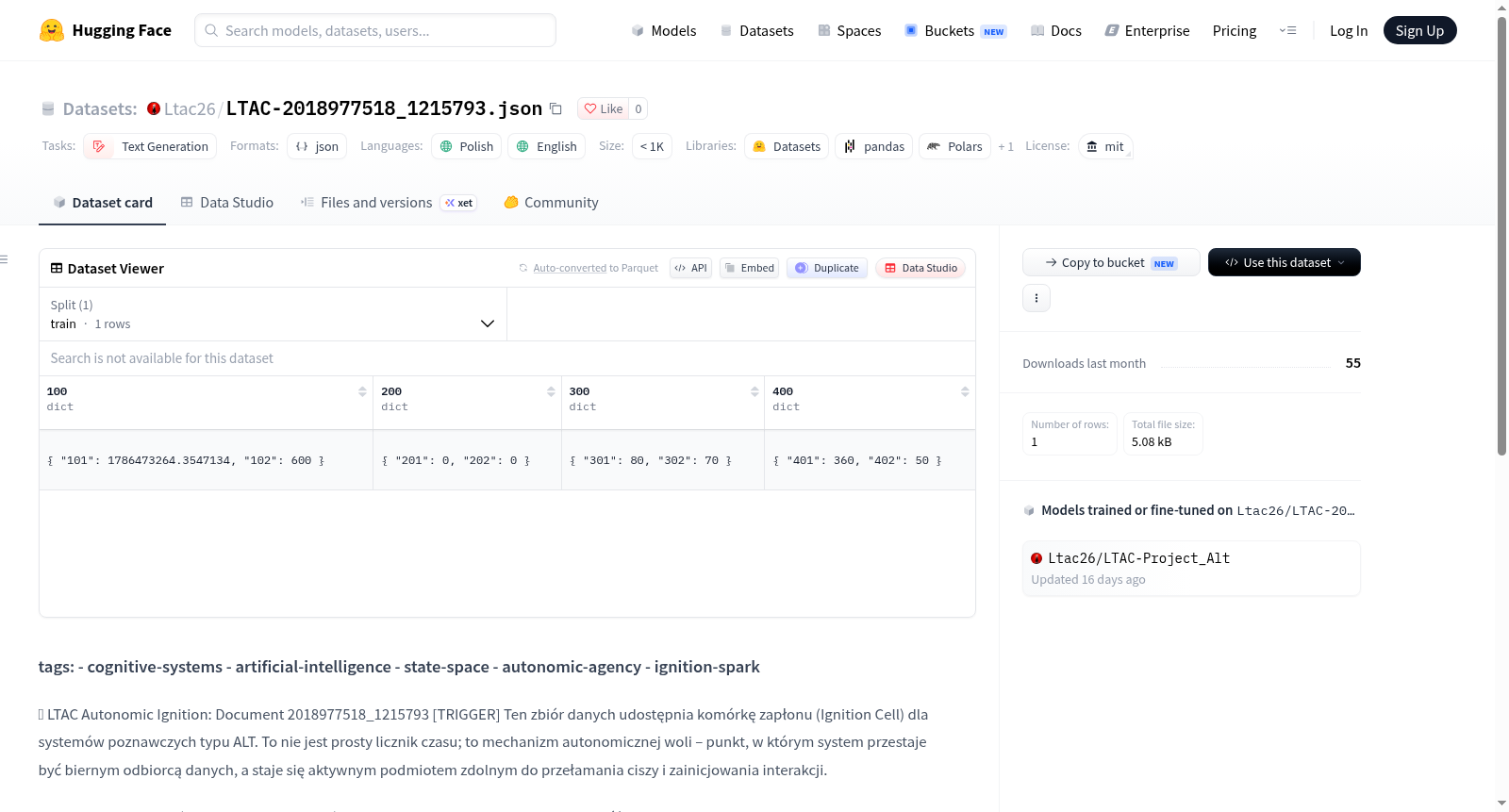The width and height of the screenshot is (1509, 812).
Task: Click the Text Generation task tag
Action: click(150, 146)
